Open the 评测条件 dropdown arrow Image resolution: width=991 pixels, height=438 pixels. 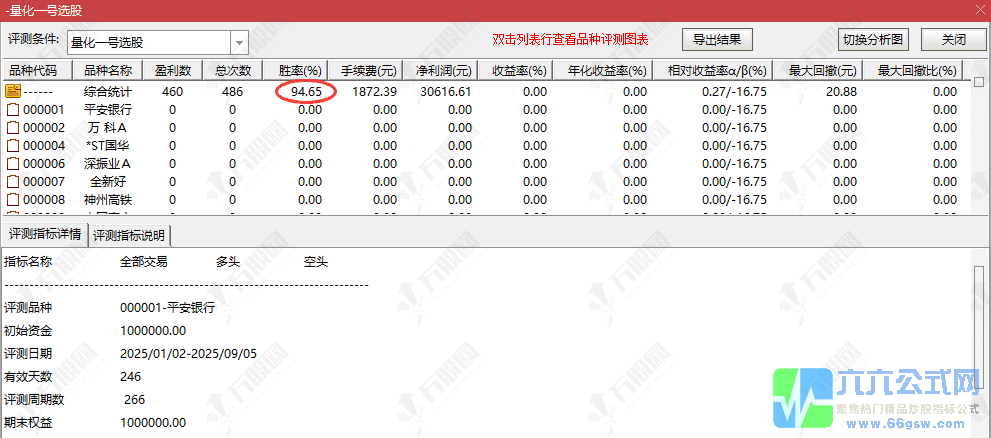(239, 43)
